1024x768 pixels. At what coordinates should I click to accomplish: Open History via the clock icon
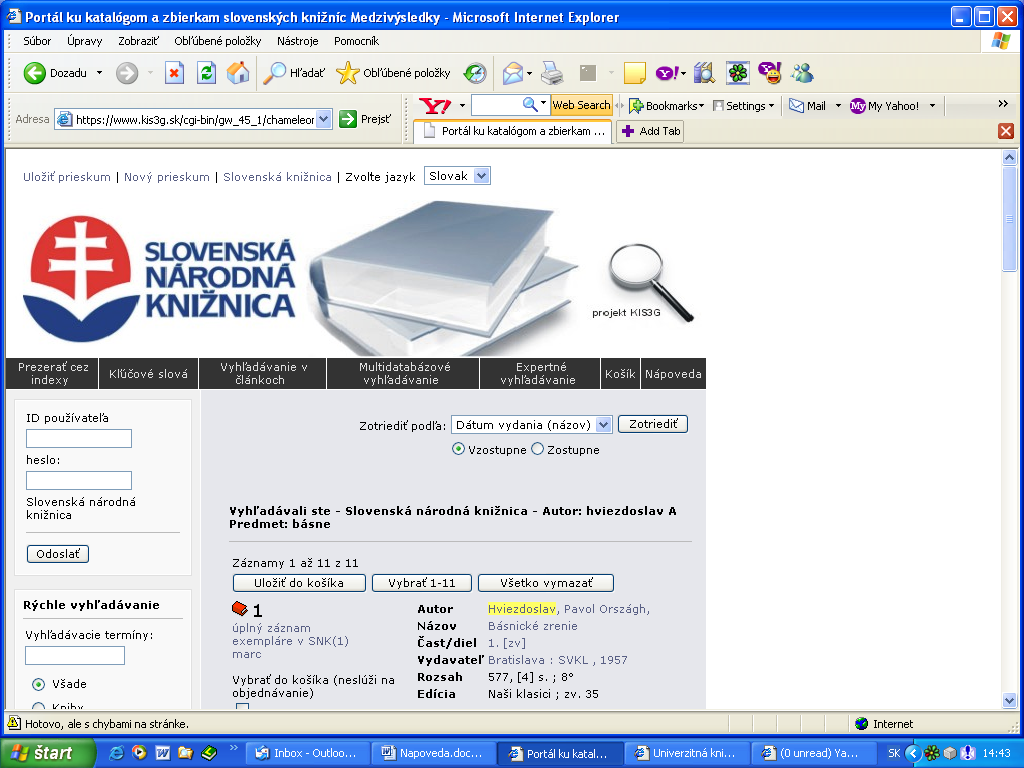475,73
